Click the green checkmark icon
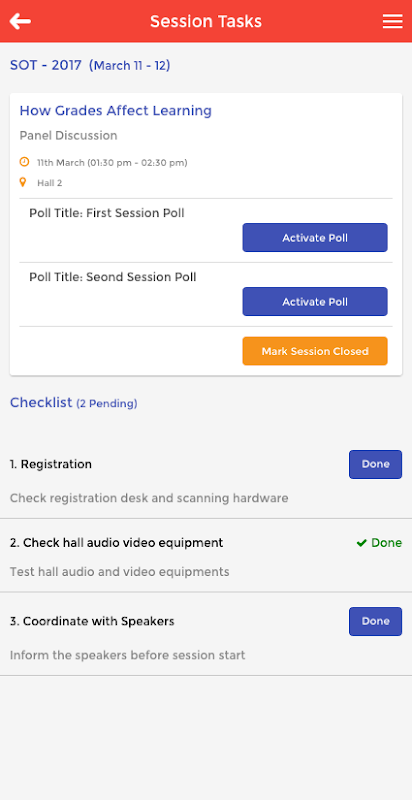Screen dimensions: 412x800 [362, 543]
